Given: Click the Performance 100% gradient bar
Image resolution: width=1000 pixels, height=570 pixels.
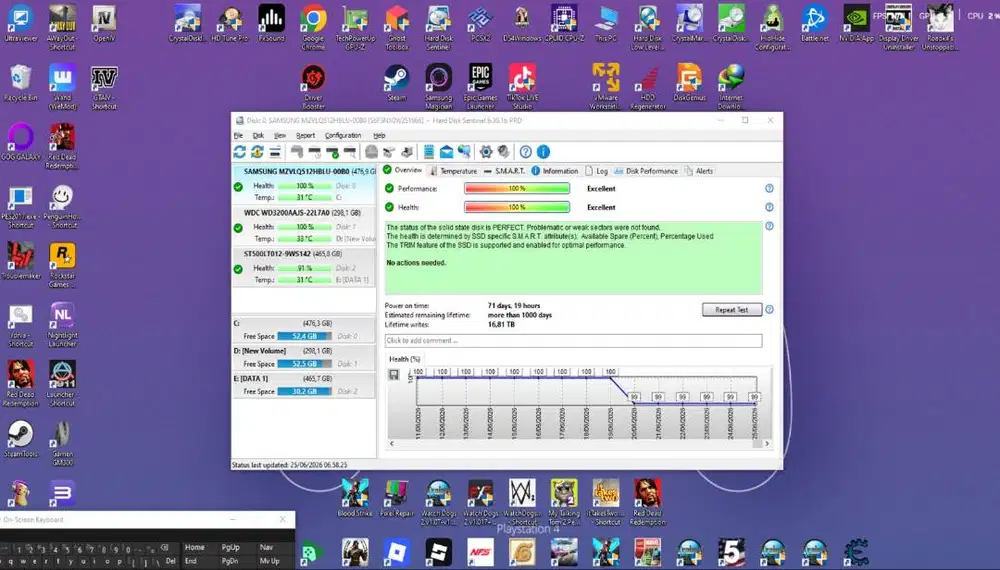Looking at the screenshot, I should click(517, 189).
